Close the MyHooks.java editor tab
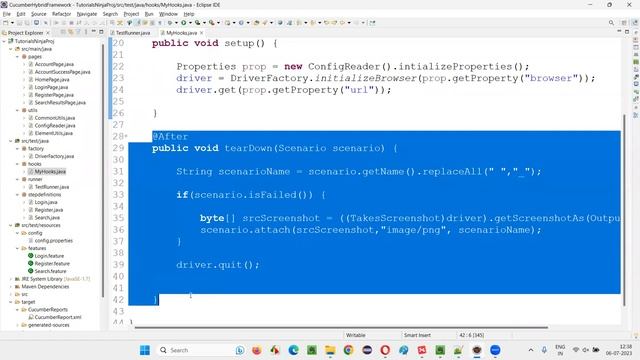This screenshot has height=360, width=640. (201, 33)
